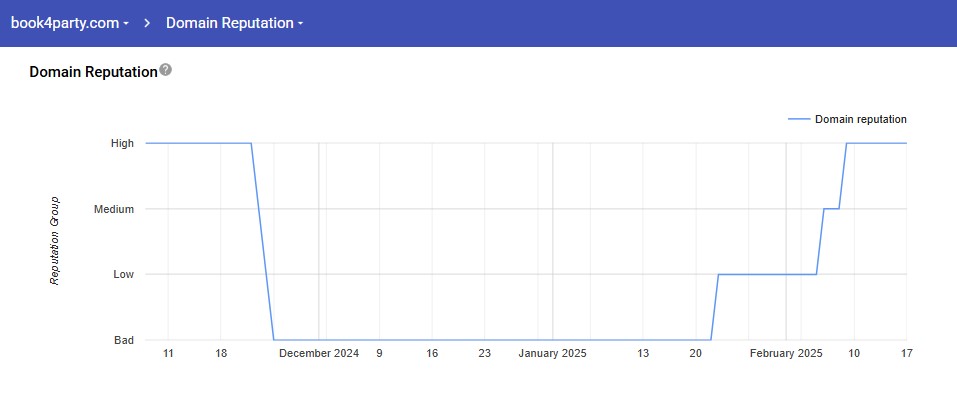The height and width of the screenshot is (400, 957).
Task: Open the book4party.com domain dropdown
Action: [x=70, y=22]
